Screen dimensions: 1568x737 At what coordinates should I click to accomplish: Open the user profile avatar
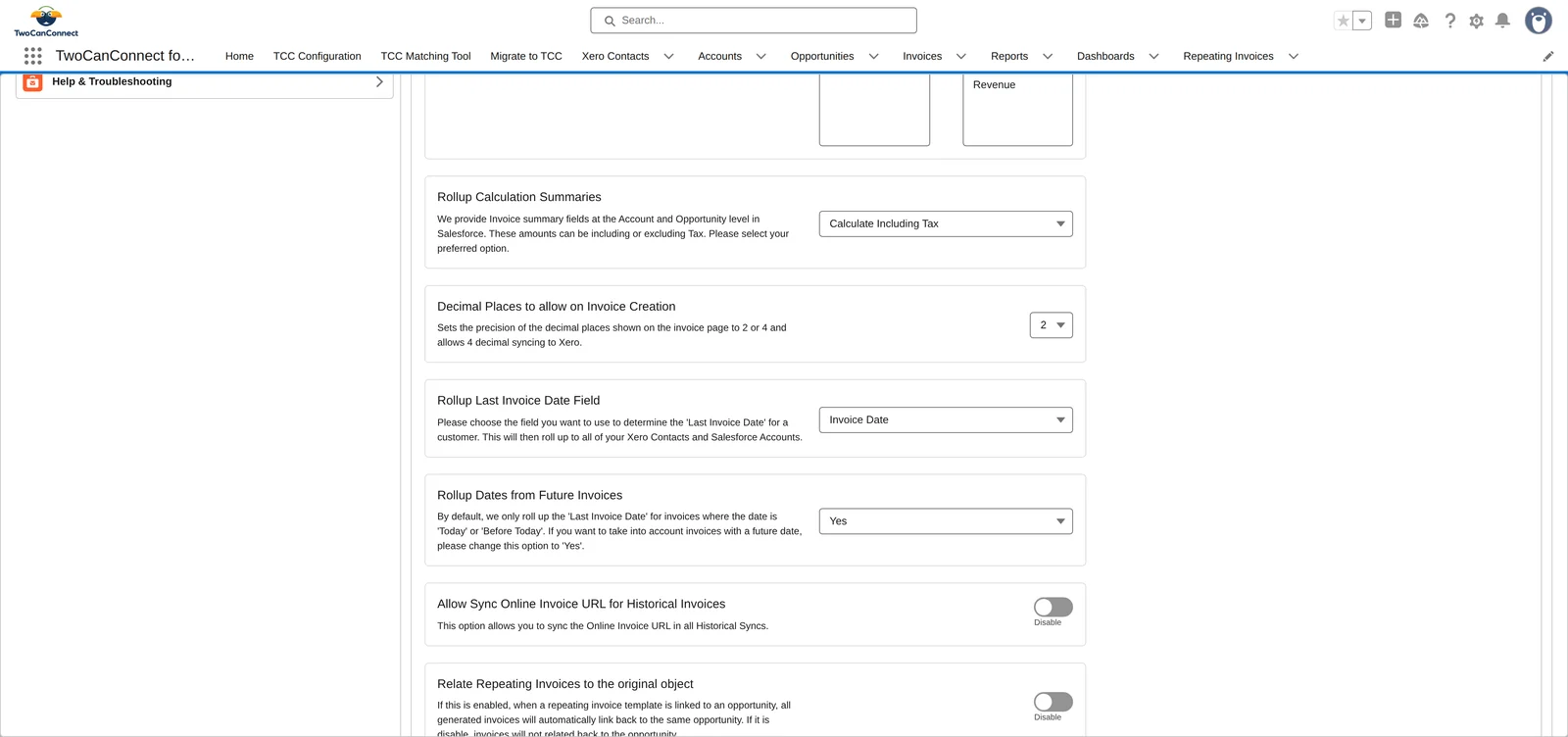[1539, 21]
